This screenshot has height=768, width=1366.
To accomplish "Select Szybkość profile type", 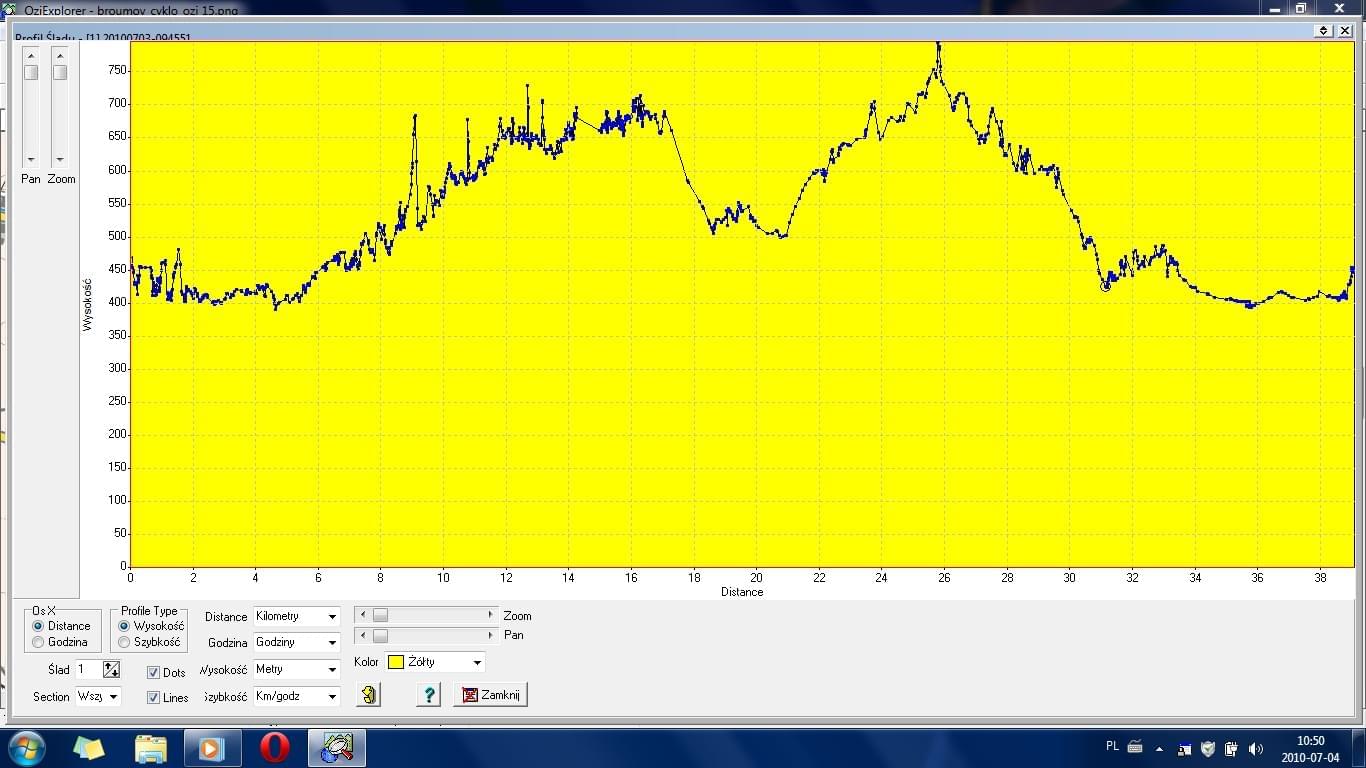I will 125,642.
